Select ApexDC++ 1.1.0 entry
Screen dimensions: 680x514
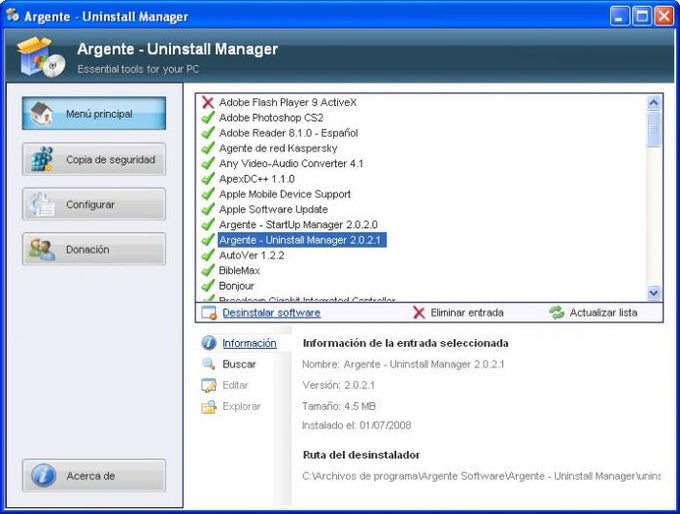[x=257, y=179]
